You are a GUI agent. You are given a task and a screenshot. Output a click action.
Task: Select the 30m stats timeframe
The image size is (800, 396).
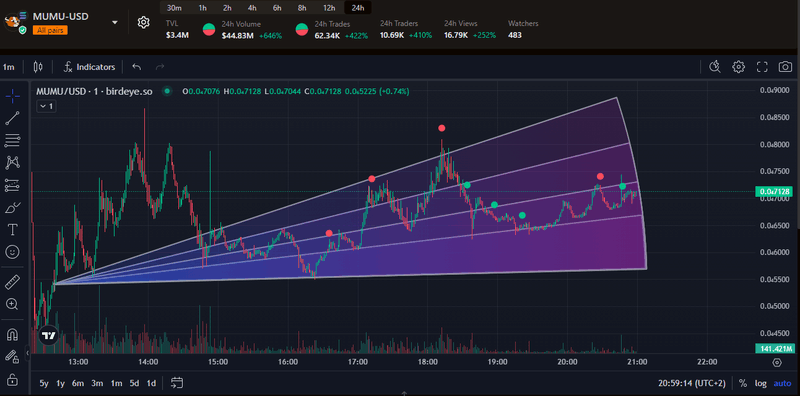[174, 8]
